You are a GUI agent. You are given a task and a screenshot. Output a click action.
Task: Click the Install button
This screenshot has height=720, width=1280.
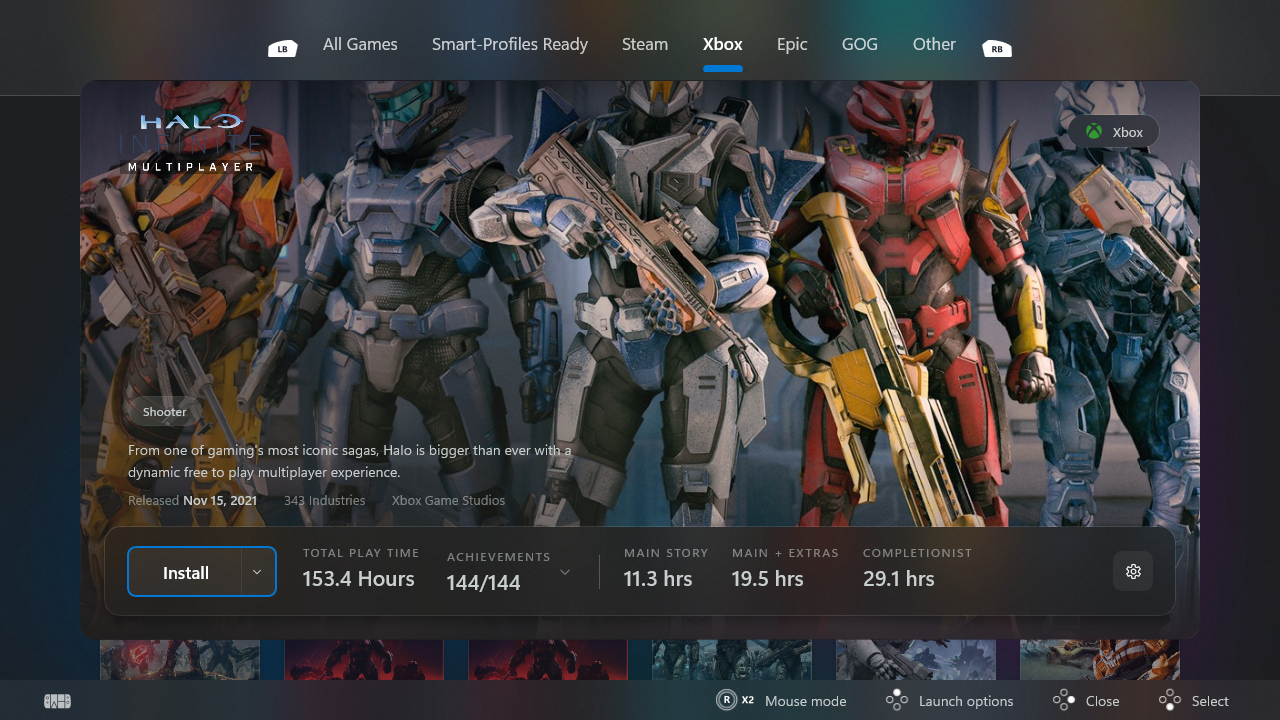point(186,573)
